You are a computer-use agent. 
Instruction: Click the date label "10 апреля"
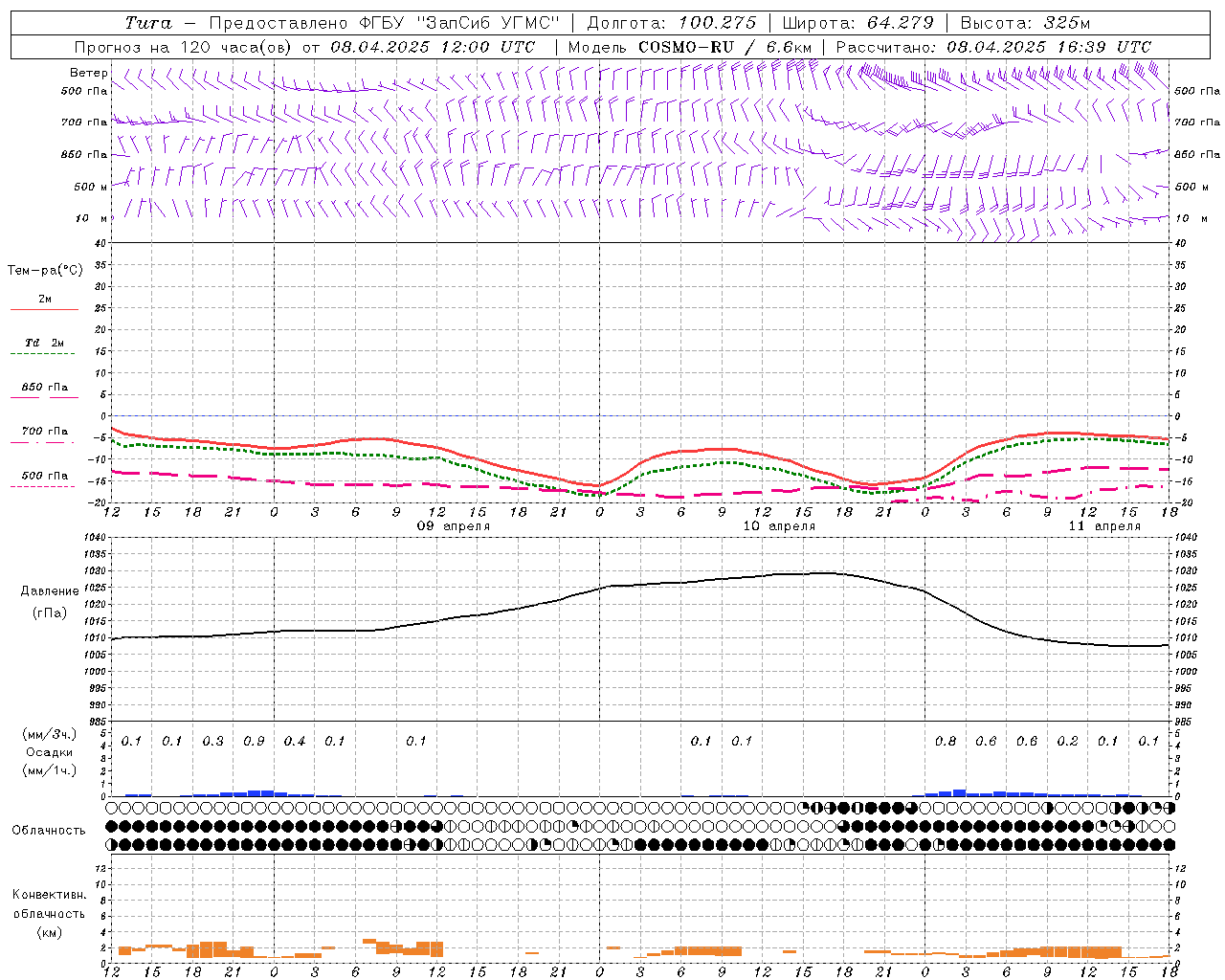(779, 526)
